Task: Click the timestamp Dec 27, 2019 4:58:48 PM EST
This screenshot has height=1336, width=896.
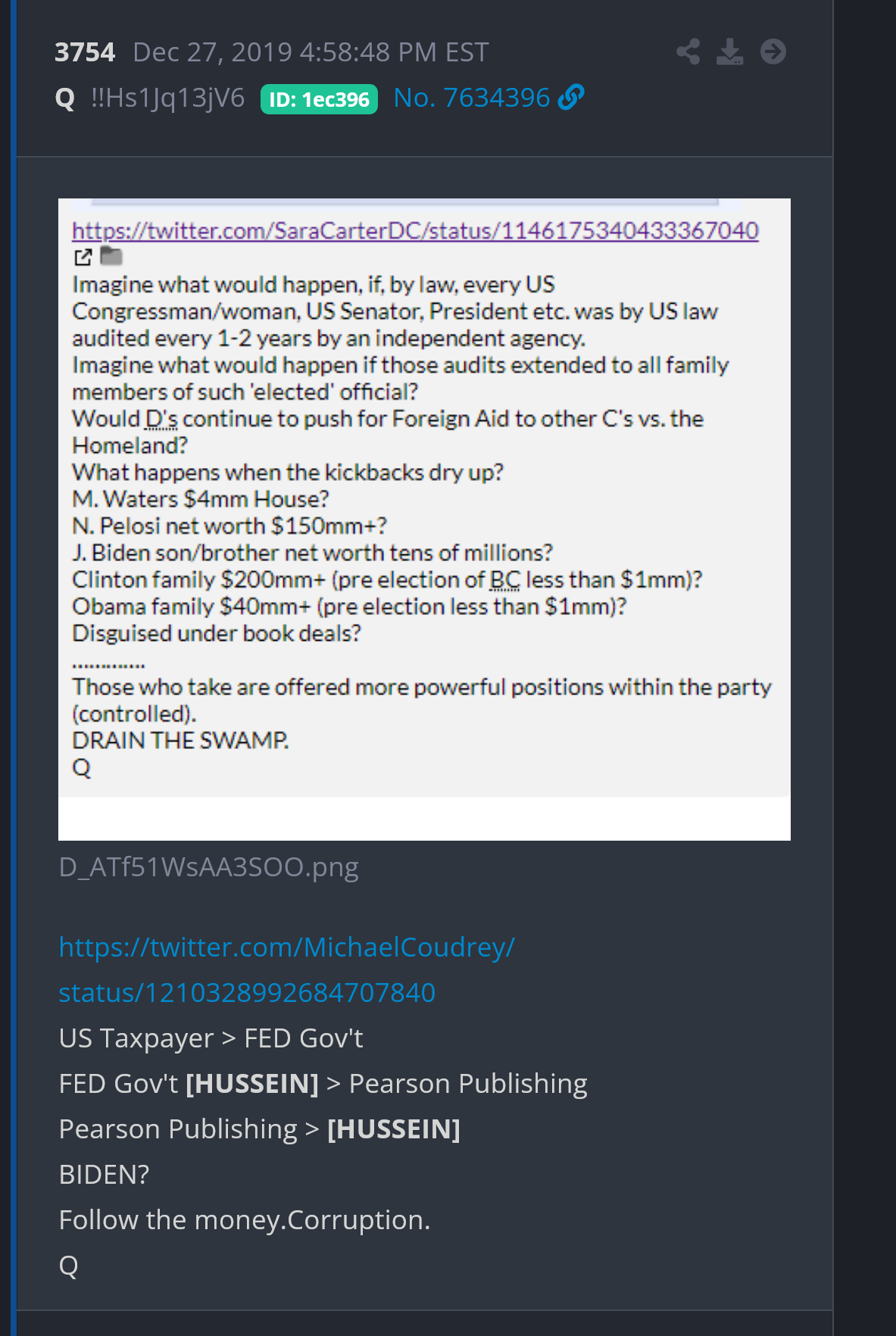Action: pyautogui.click(x=311, y=52)
